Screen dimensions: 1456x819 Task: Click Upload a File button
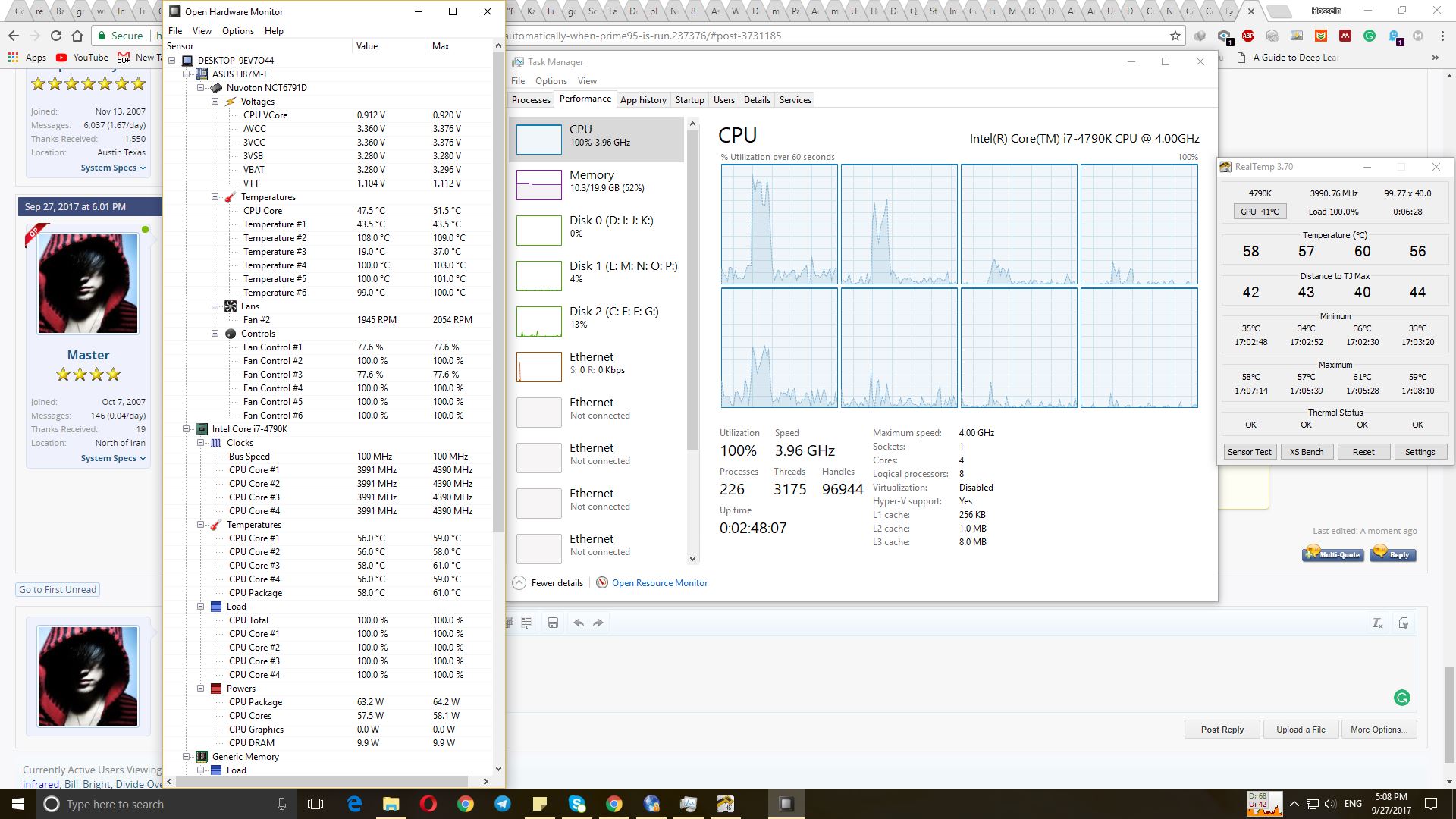[x=1301, y=730]
